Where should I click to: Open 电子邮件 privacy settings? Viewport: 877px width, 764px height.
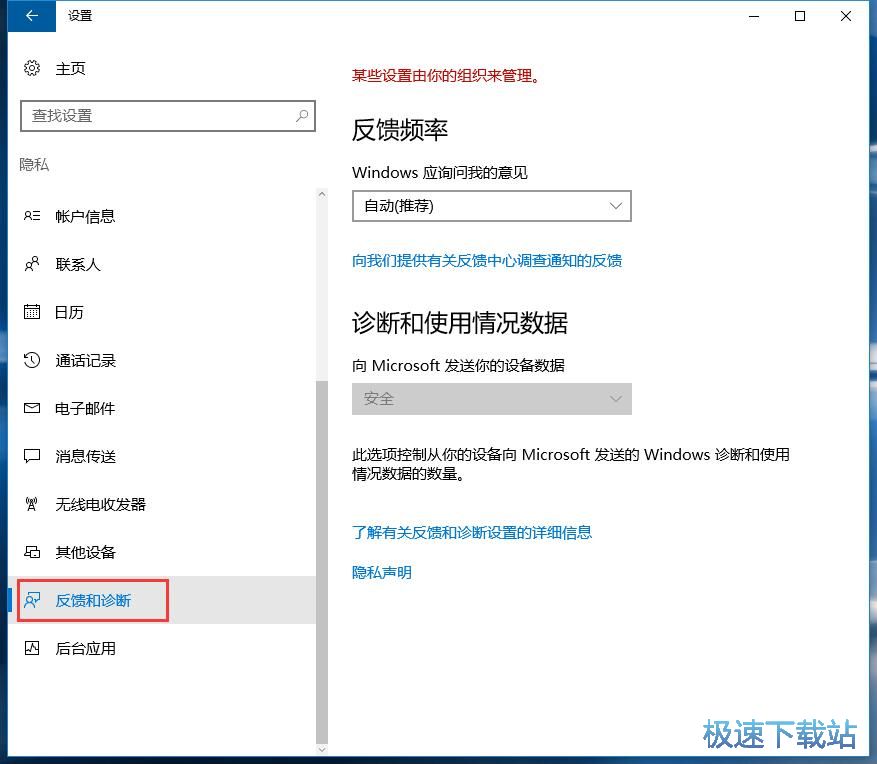click(162, 408)
